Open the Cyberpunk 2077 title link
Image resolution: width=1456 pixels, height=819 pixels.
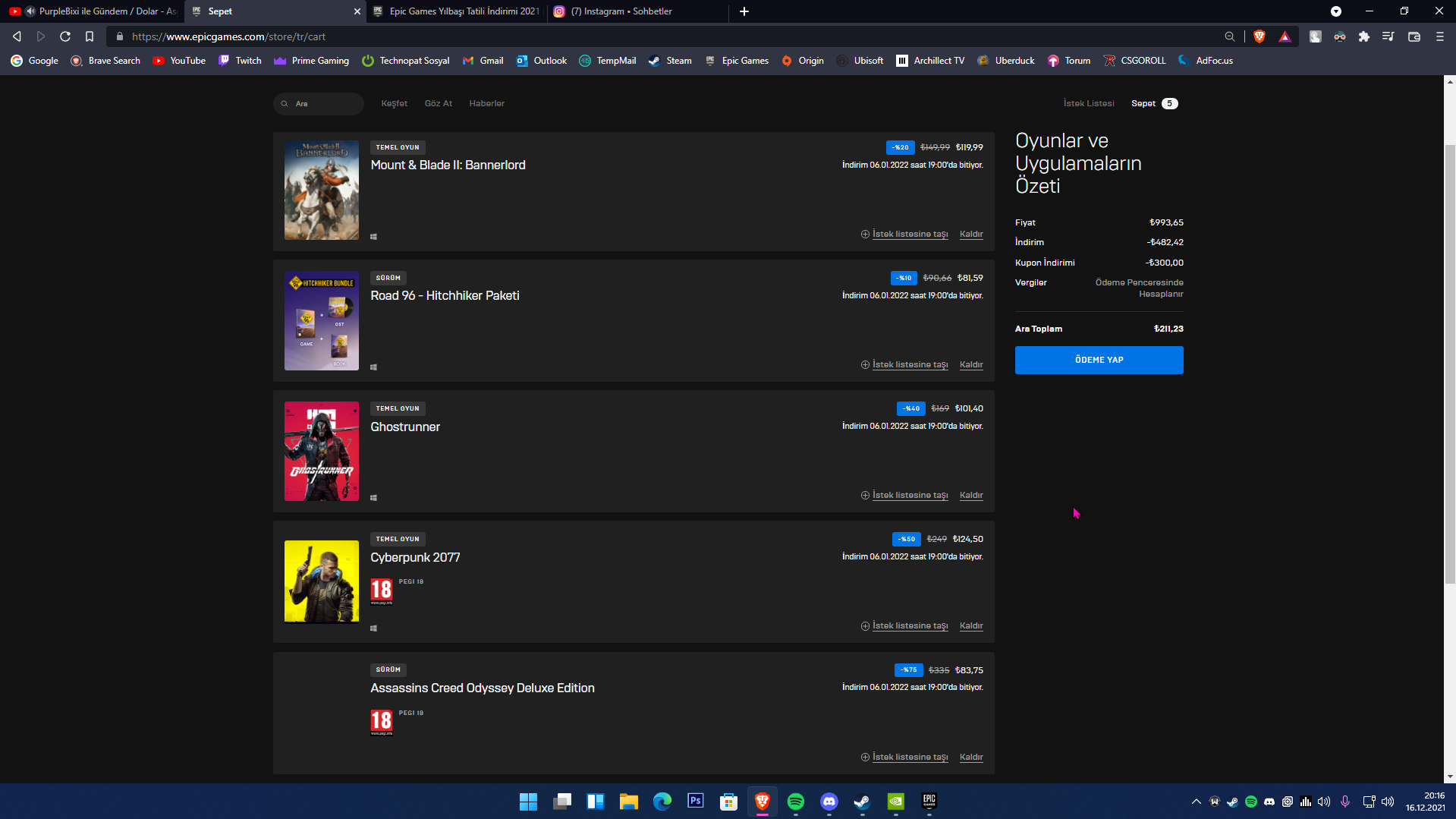click(415, 558)
